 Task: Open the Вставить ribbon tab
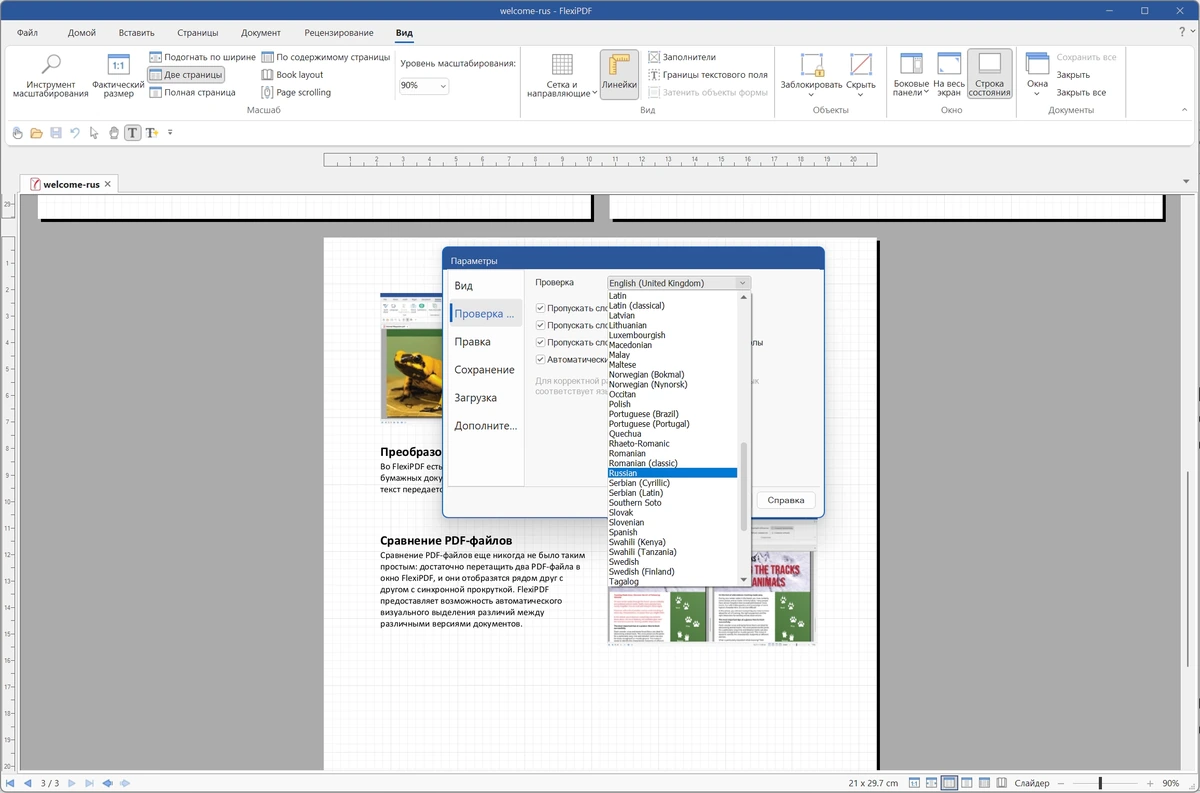tap(136, 33)
